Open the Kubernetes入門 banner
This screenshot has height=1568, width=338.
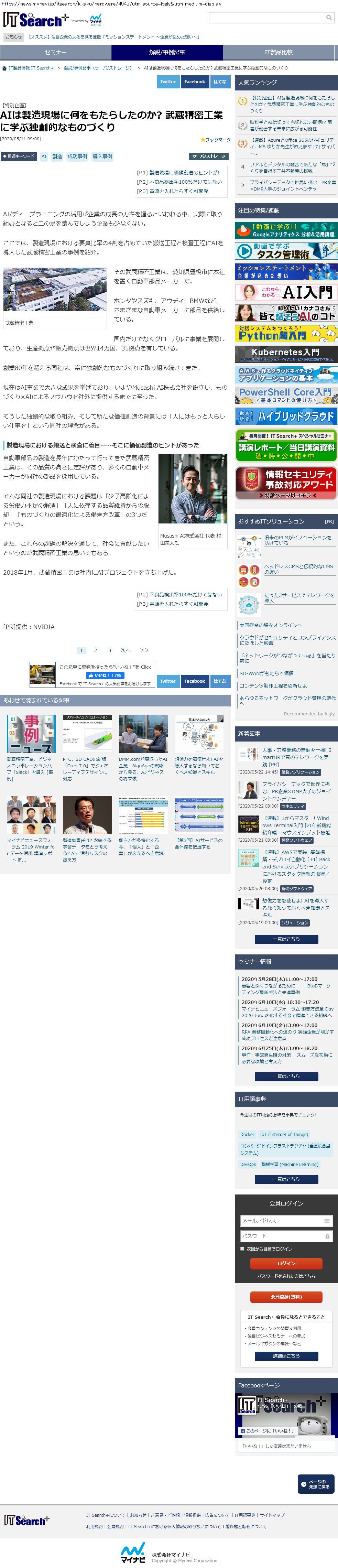click(286, 354)
